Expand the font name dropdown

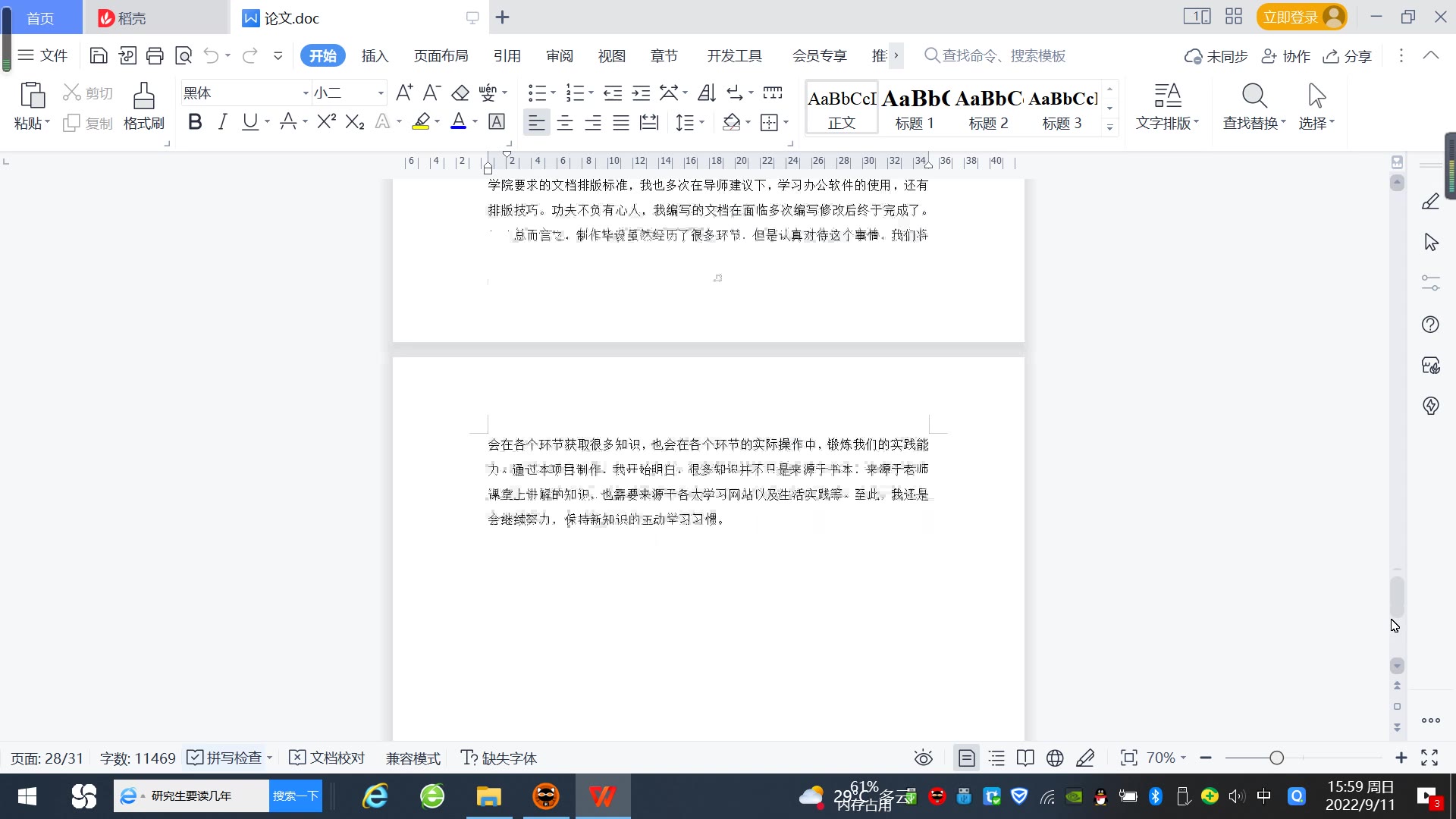[306, 93]
